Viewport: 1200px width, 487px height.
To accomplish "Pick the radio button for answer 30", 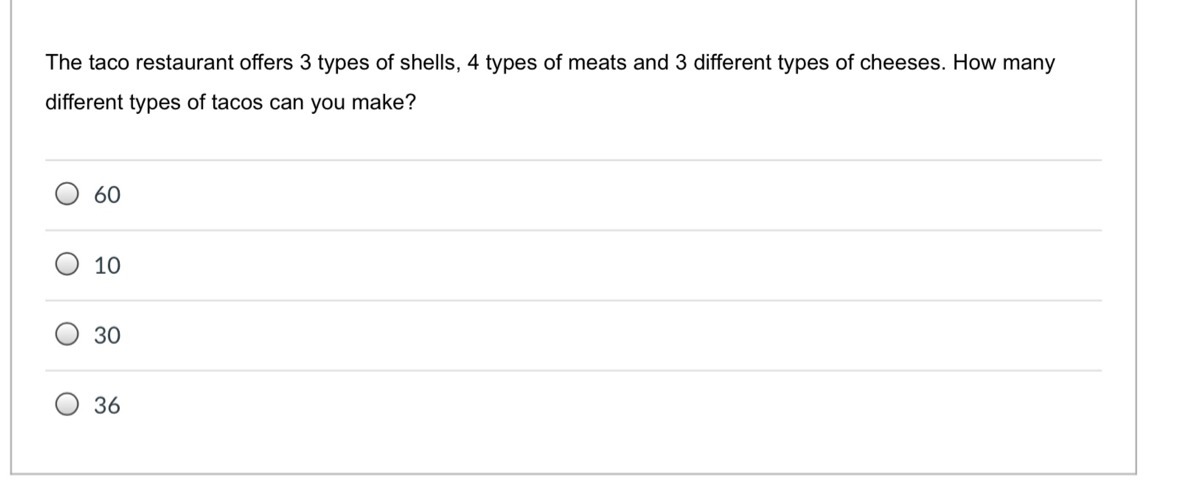I will pos(67,335).
